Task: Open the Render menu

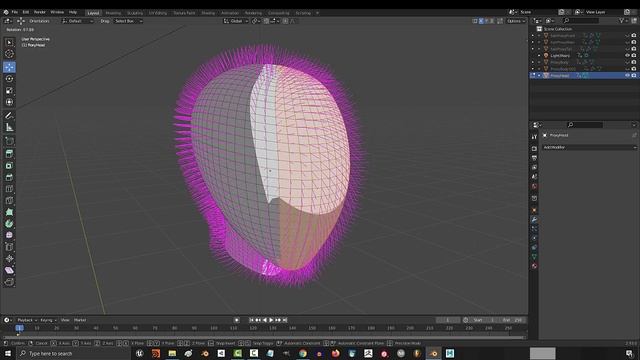Action: (x=40, y=12)
